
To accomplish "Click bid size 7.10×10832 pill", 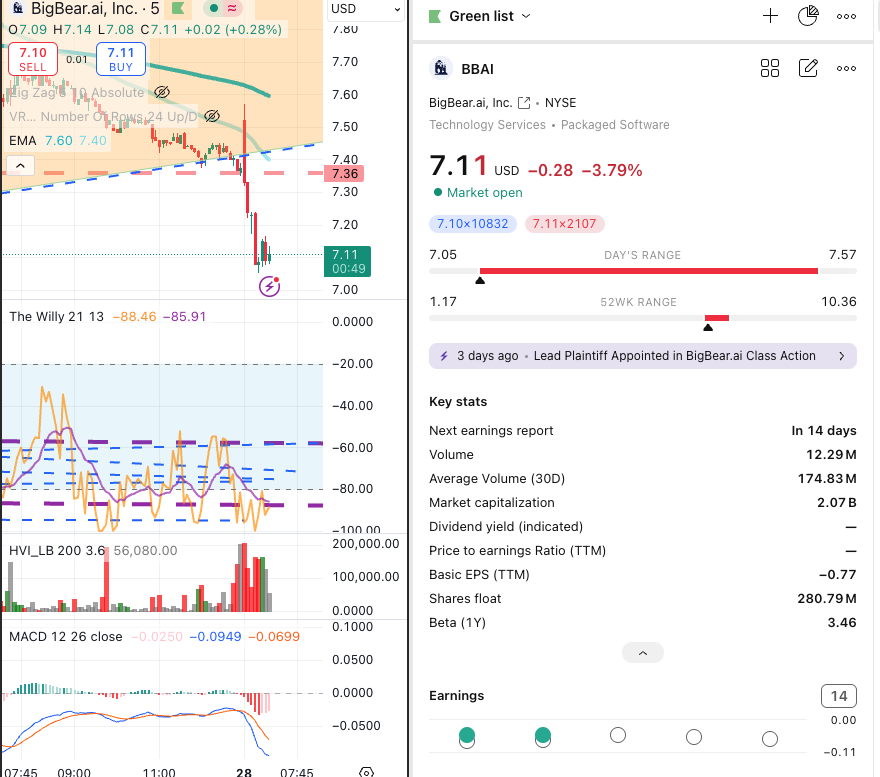I will point(473,224).
